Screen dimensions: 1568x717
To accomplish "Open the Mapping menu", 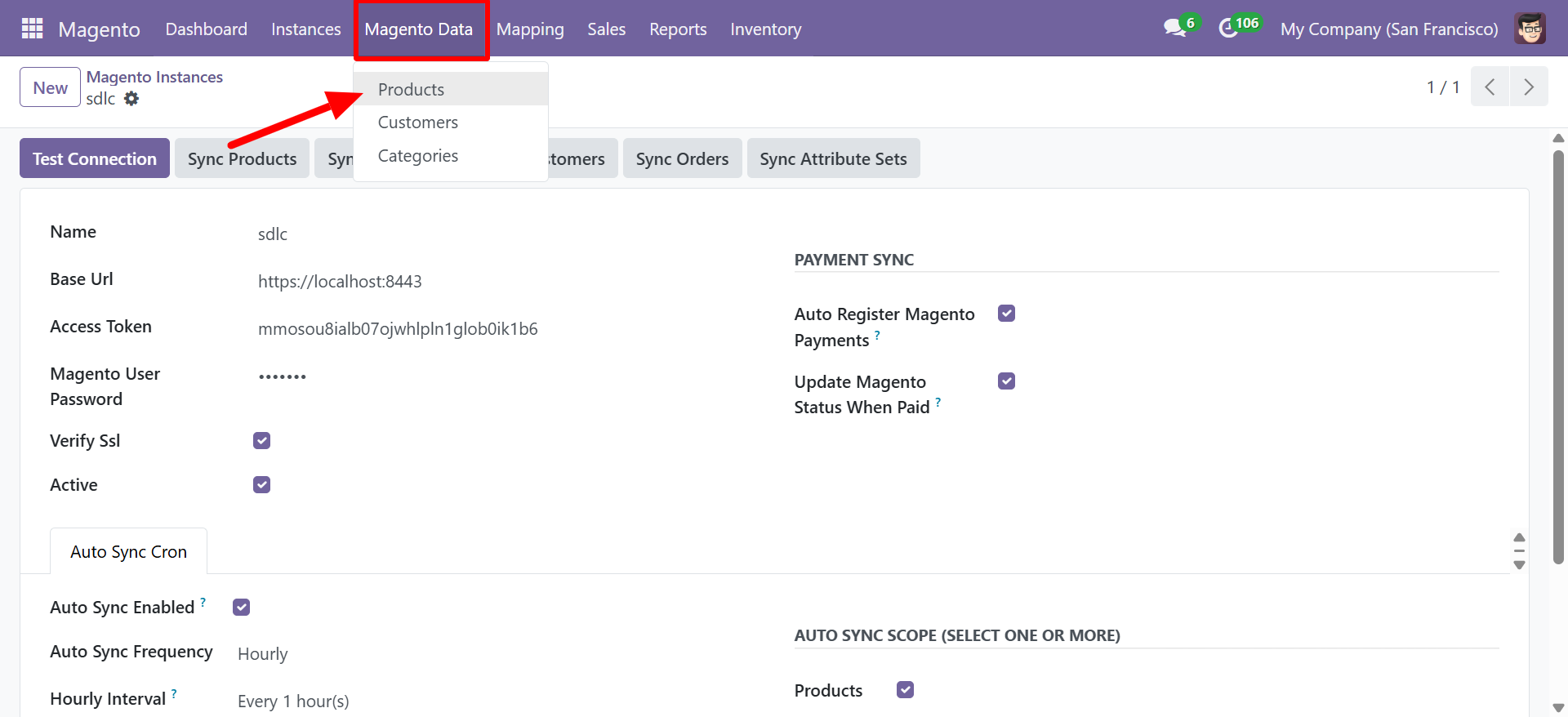I will 530,29.
